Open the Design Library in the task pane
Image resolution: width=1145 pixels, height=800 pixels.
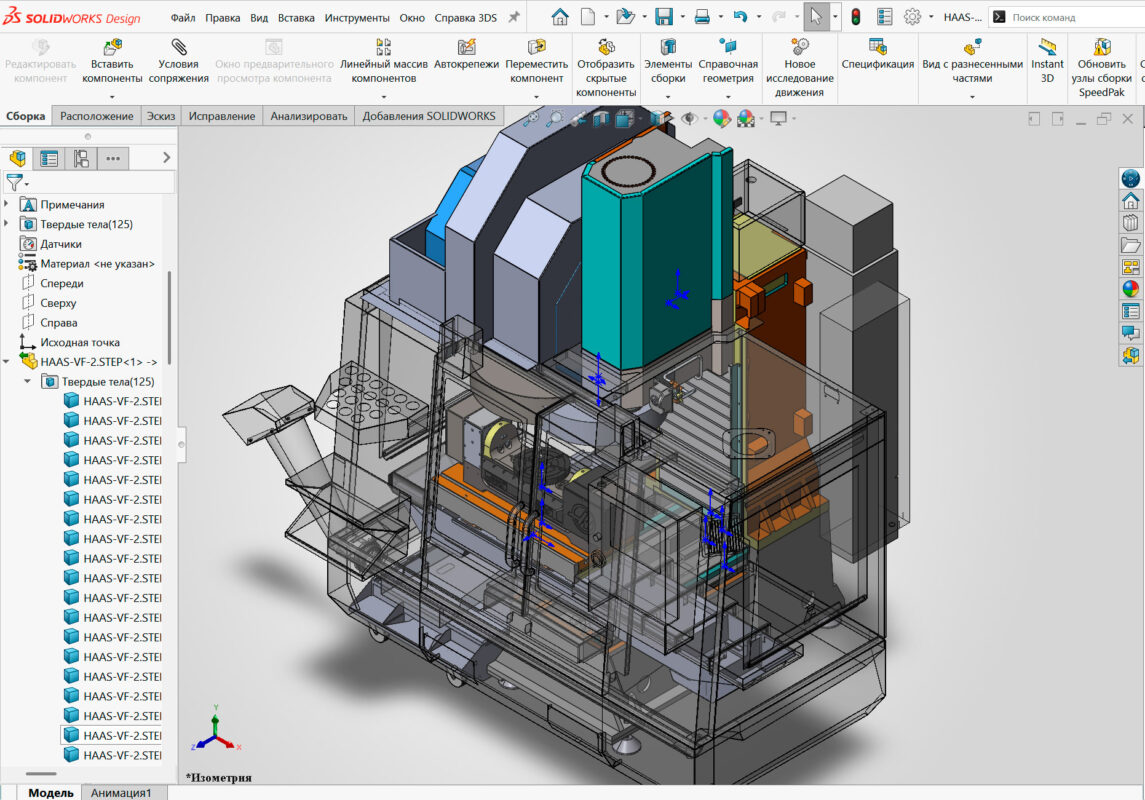pyautogui.click(x=1130, y=223)
